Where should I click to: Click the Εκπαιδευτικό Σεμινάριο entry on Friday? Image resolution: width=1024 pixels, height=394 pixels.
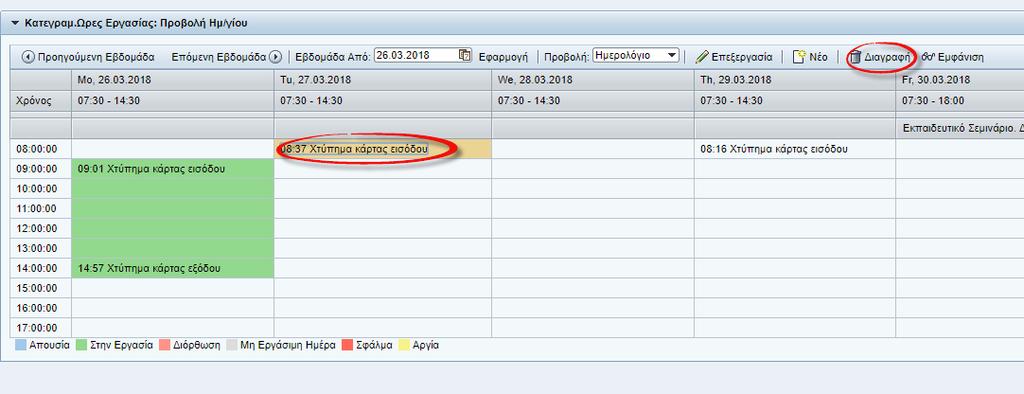pyautogui.click(x=959, y=129)
